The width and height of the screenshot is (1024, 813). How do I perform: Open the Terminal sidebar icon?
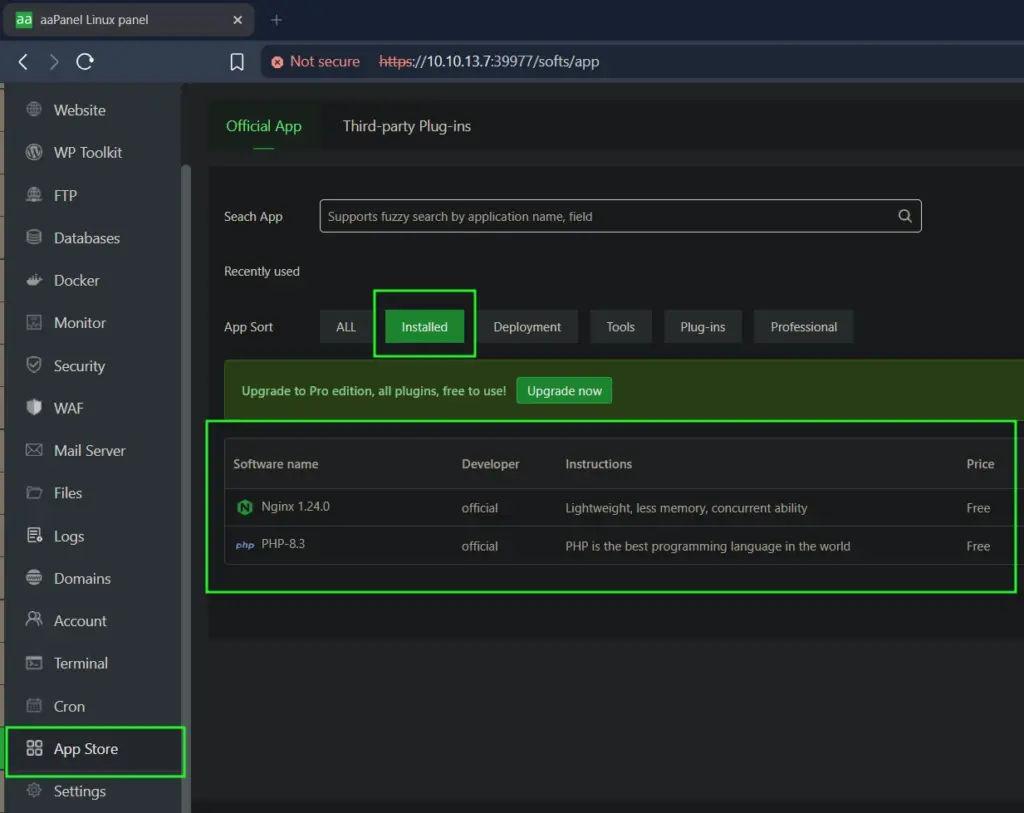tap(34, 663)
